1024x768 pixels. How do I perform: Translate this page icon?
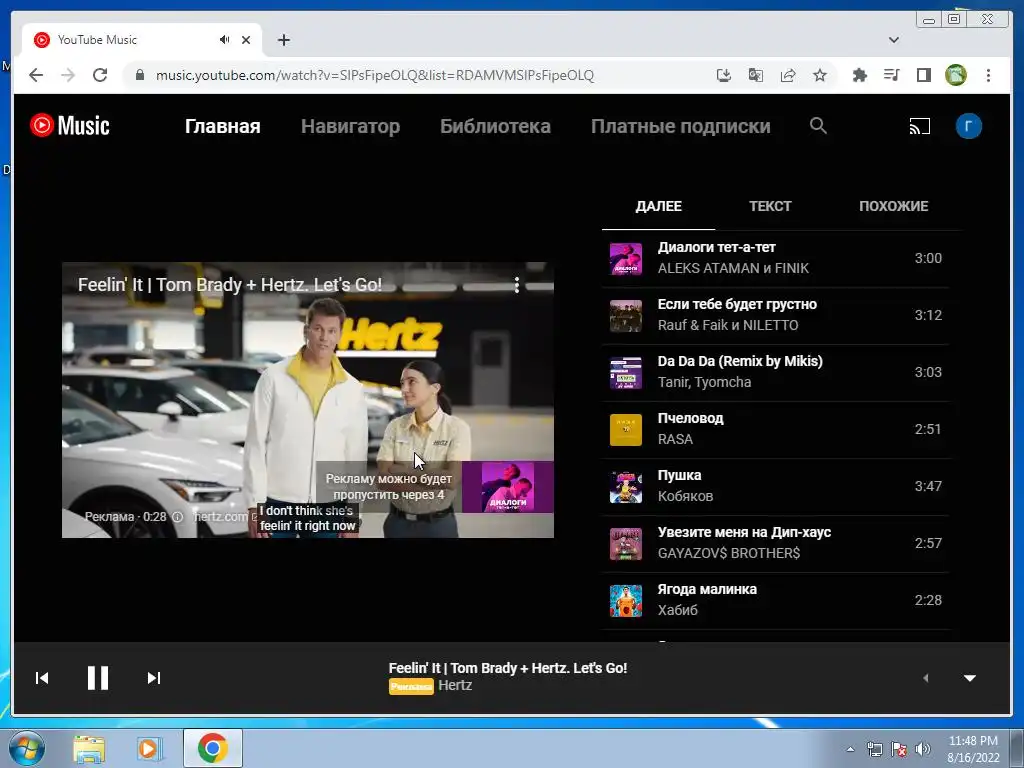[756, 75]
